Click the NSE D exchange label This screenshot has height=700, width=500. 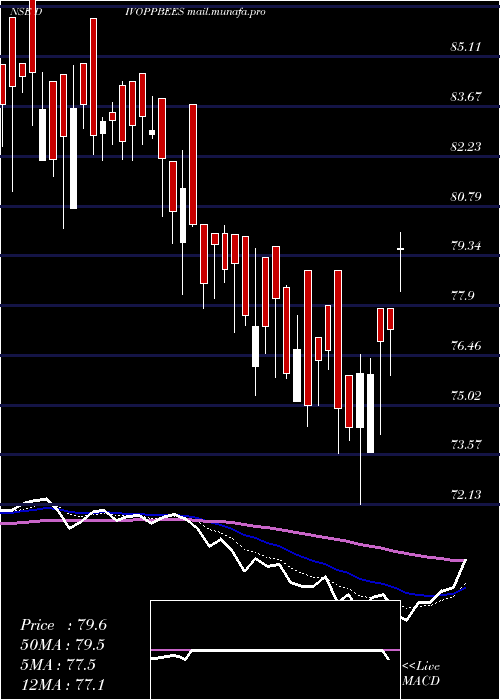[x=25, y=12]
